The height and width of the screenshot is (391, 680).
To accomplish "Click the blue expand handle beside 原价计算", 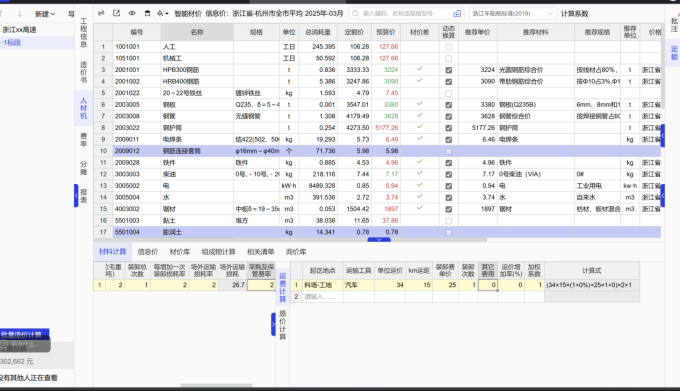I will tap(273, 324).
